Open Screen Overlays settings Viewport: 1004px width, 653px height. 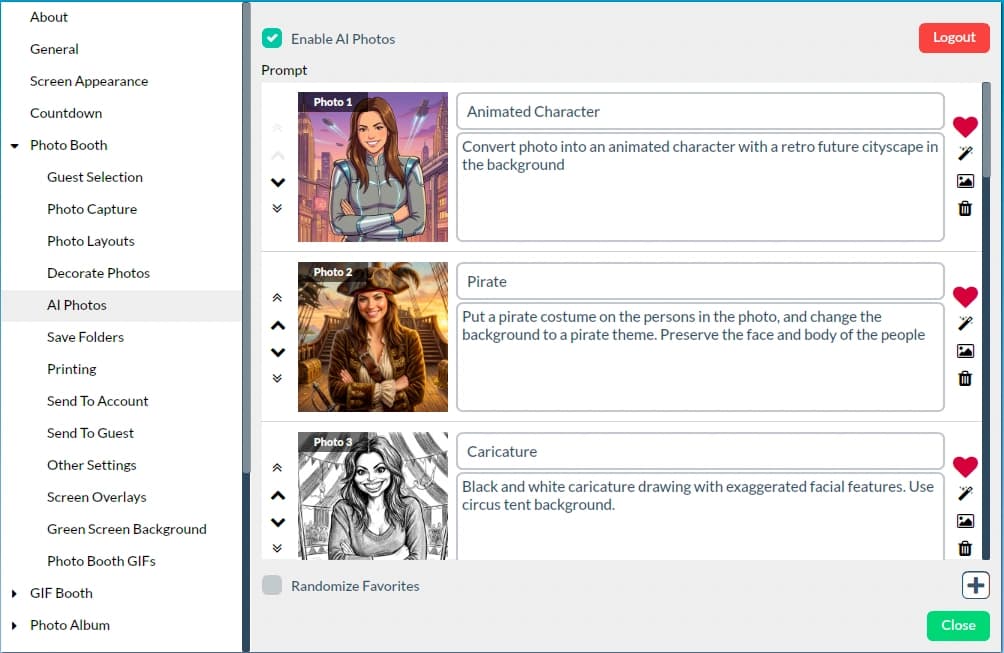[97, 497]
